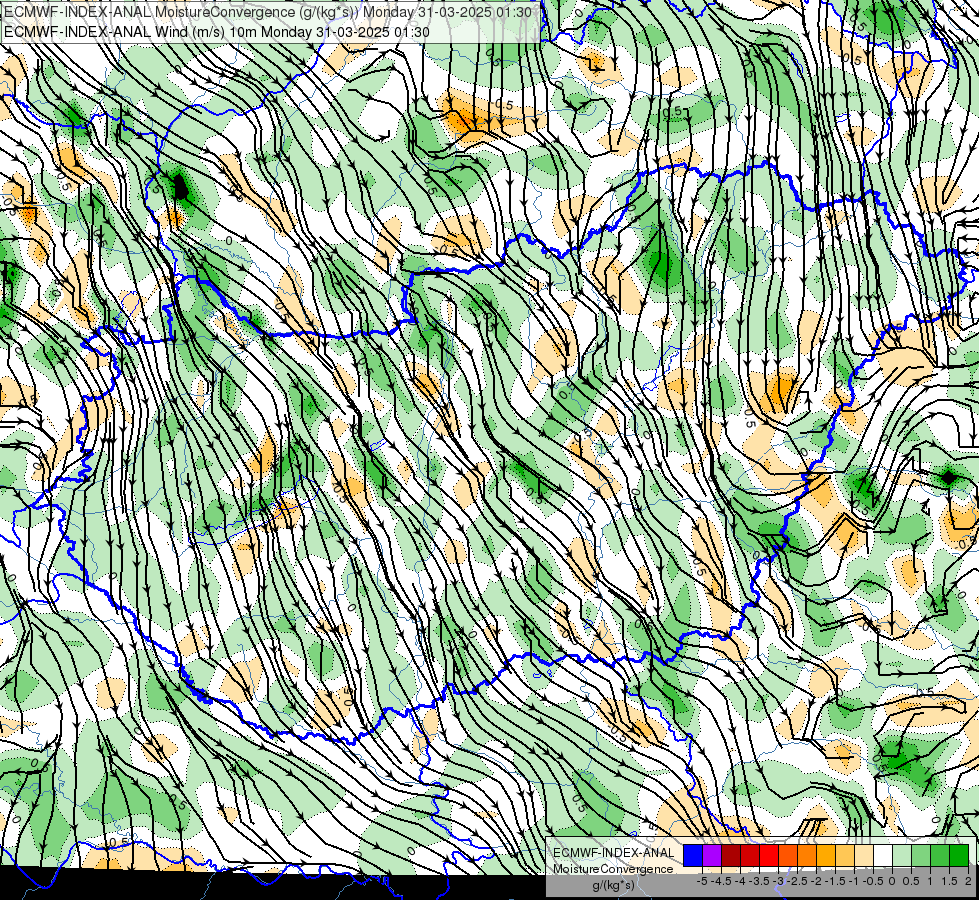This screenshot has height=900, width=979.
Task: Pick the medium green swatch between 1 and 1.5
Action: pos(940,855)
